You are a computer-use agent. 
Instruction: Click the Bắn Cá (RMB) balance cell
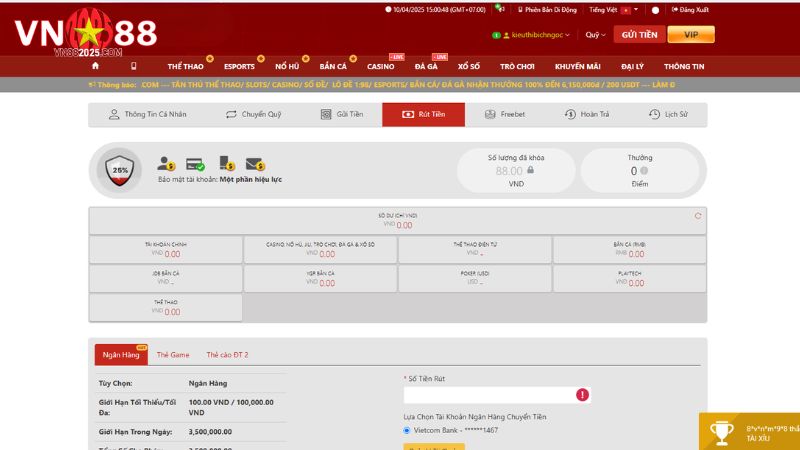click(630, 249)
